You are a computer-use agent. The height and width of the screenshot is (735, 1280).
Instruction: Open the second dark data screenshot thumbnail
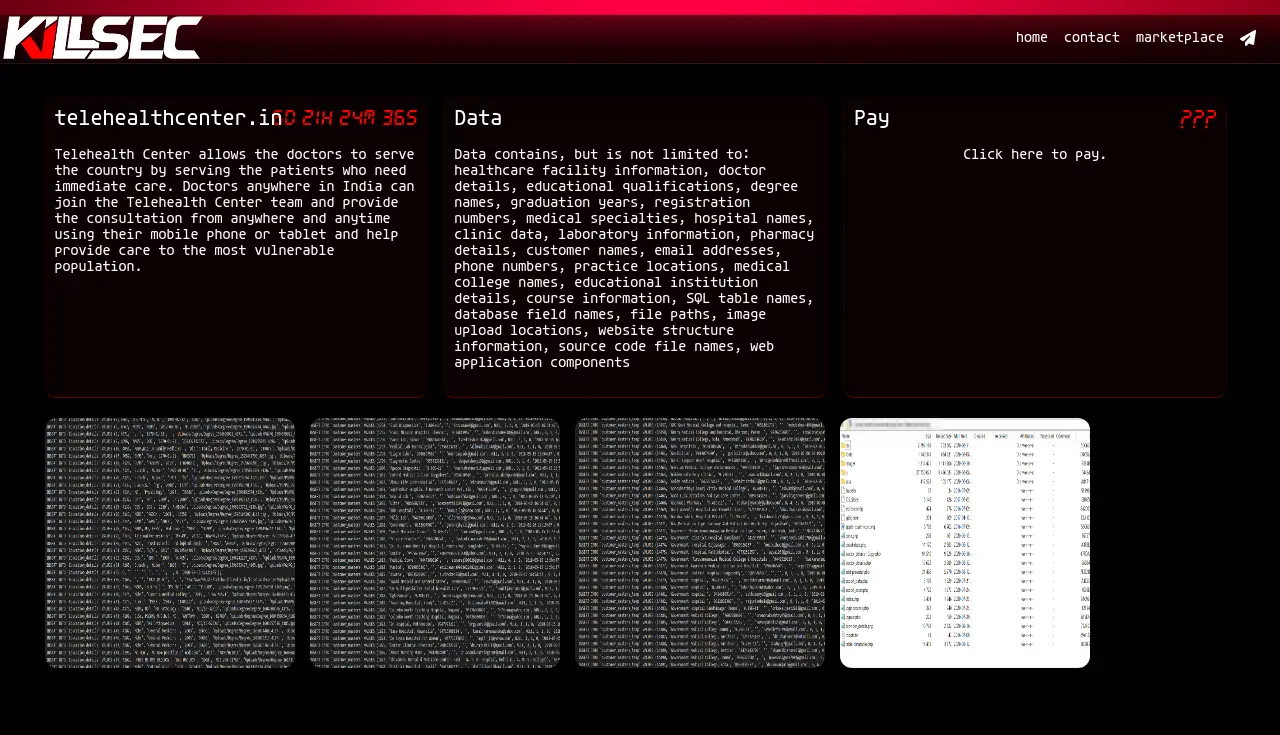click(435, 543)
